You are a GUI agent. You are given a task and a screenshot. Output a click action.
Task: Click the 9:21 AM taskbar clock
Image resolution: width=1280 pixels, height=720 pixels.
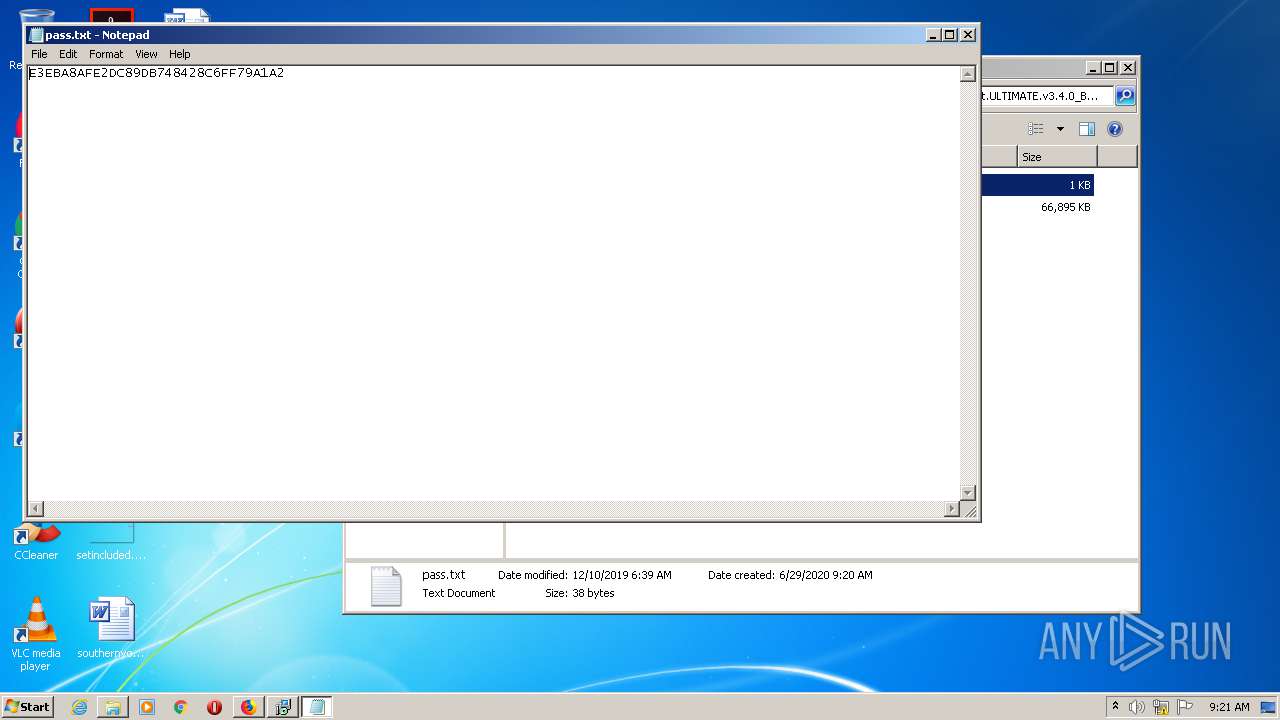tap(1229, 707)
